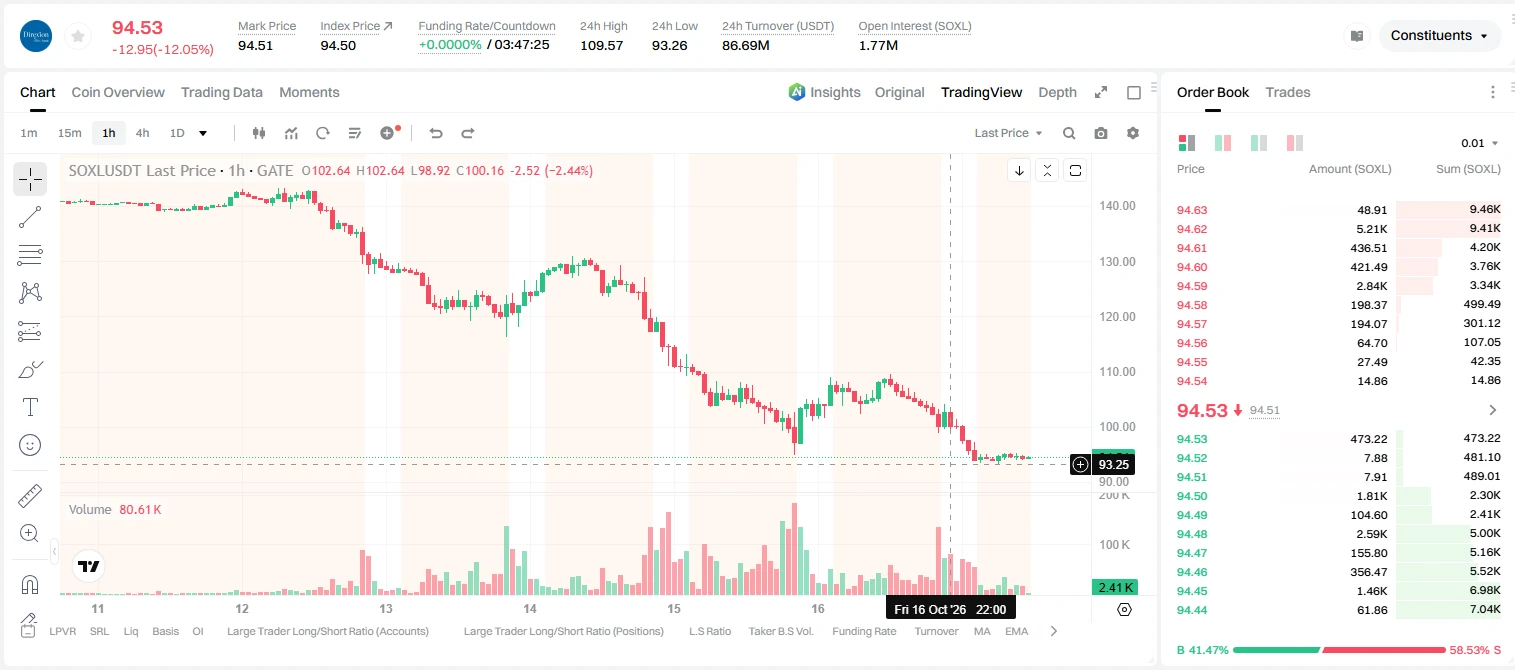Select the trend line drawing tool
The height and width of the screenshot is (670, 1515).
point(30,217)
